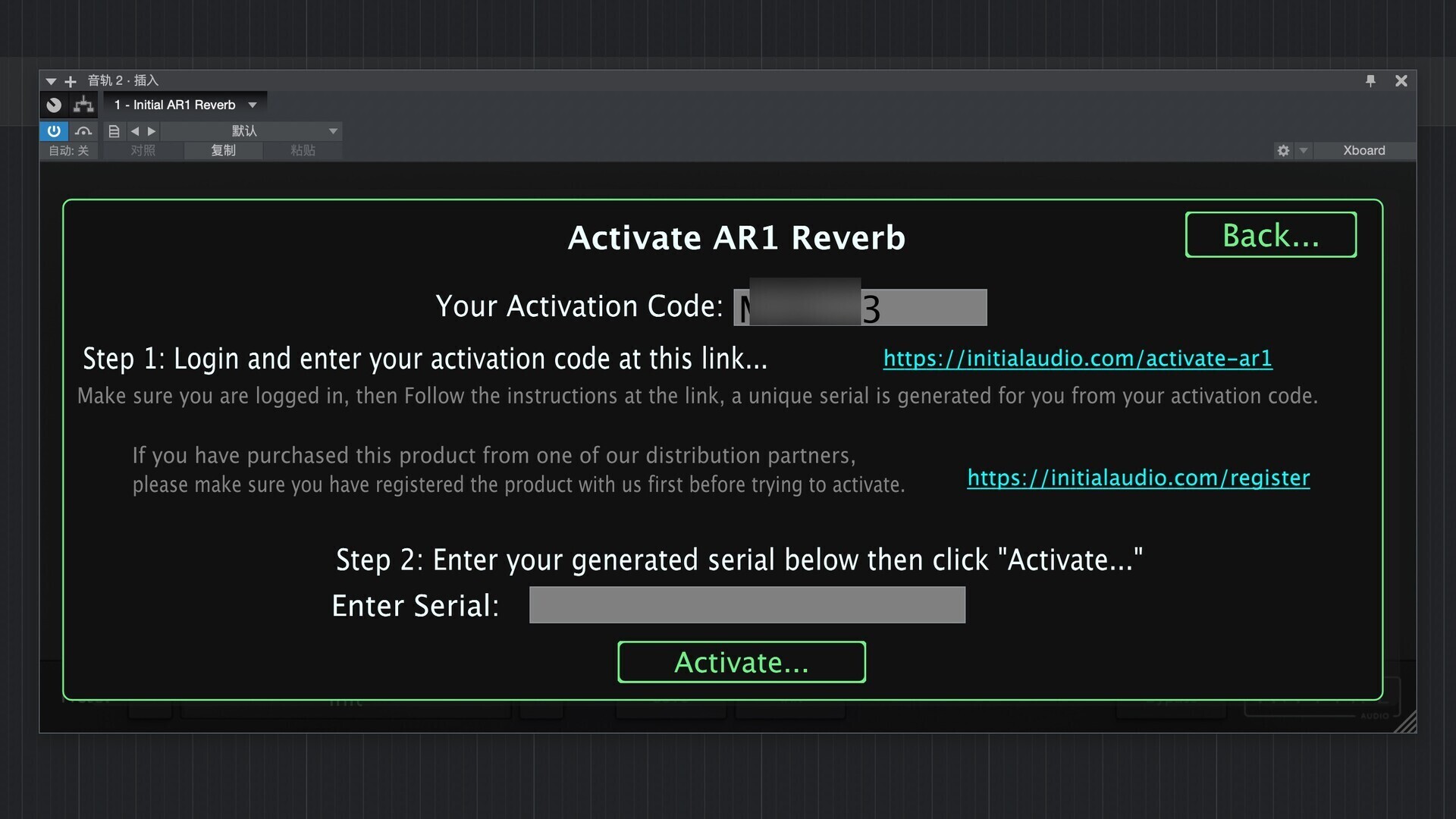This screenshot has height=819, width=1456.
Task: Load the next preset with right arrow
Action: pyautogui.click(x=152, y=131)
